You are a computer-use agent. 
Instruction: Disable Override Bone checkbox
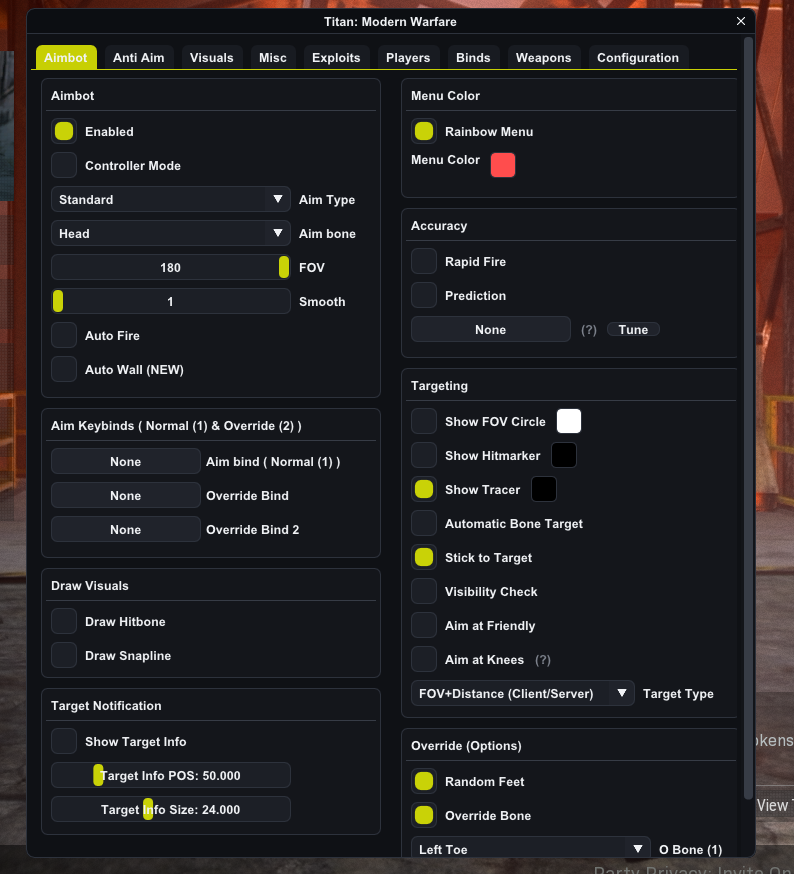[x=424, y=815]
